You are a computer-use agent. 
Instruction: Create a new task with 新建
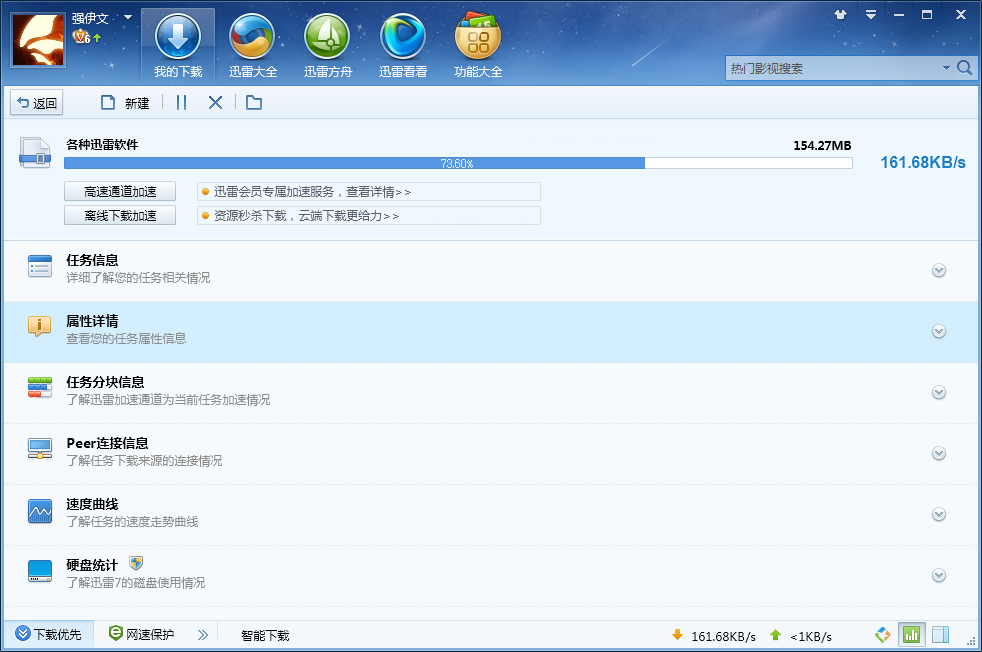(x=125, y=103)
